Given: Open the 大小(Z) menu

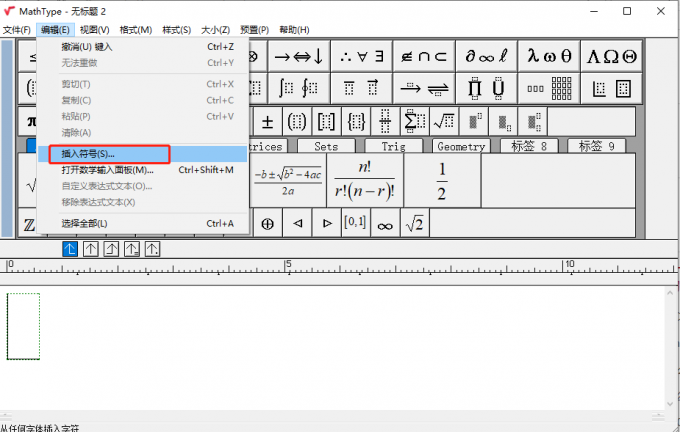Looking at the screenshot, I should point(216,30).
